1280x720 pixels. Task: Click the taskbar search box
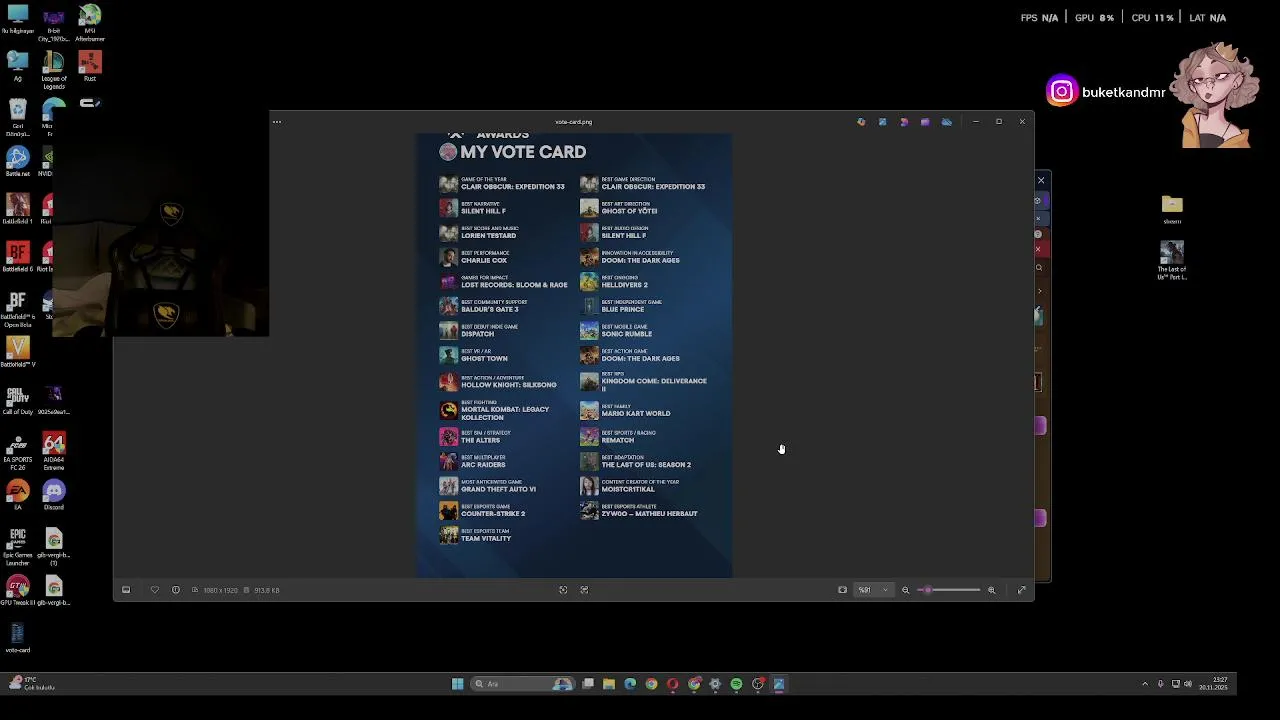[524, 684]
